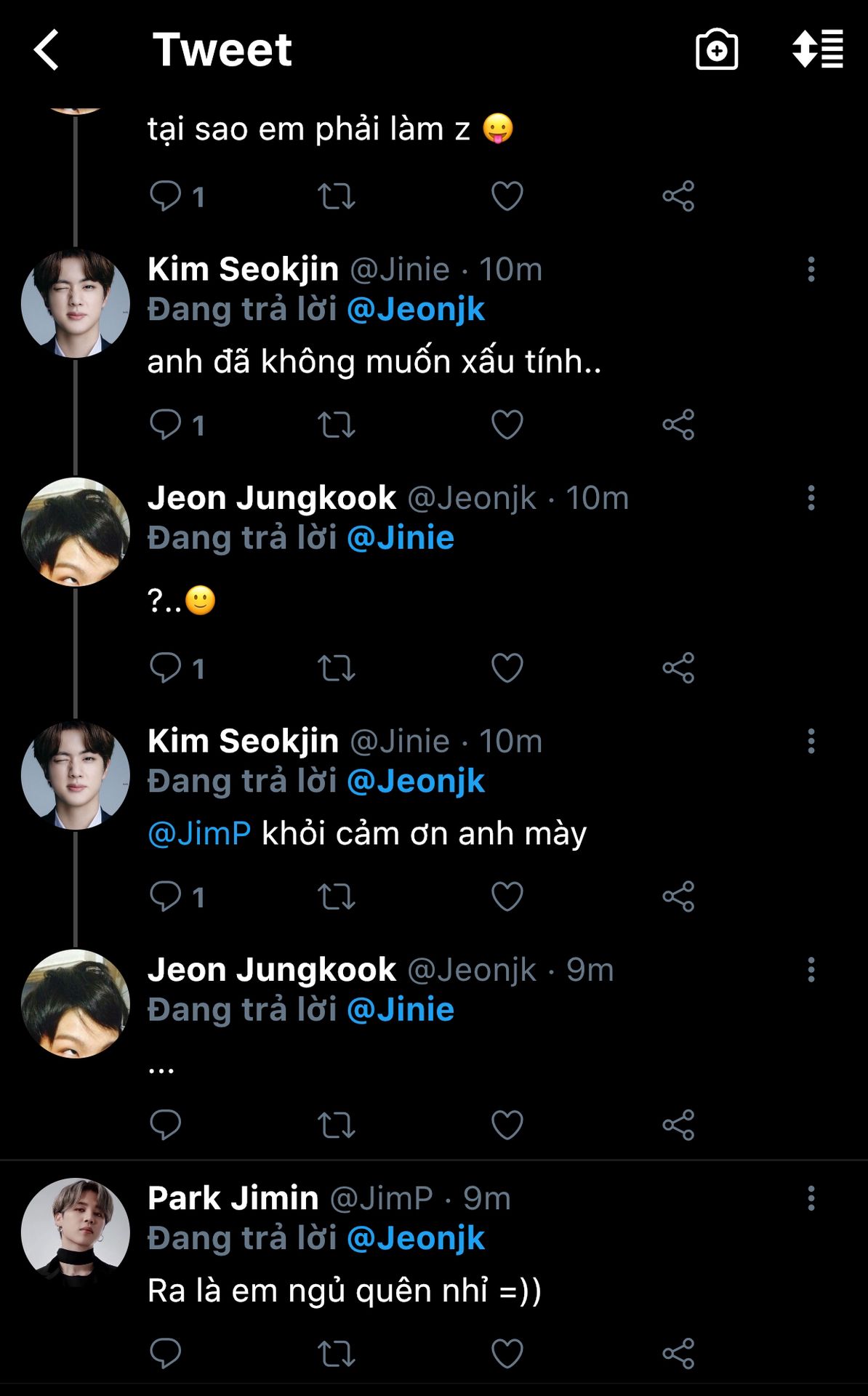Like Park Jimin's "Ra là em ngủ quên nhỉ" tweet

tap(507, 1354)
